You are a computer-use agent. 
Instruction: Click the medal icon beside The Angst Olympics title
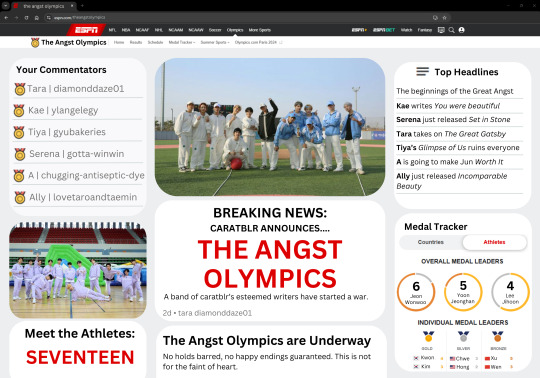click(x=35, y=43)
